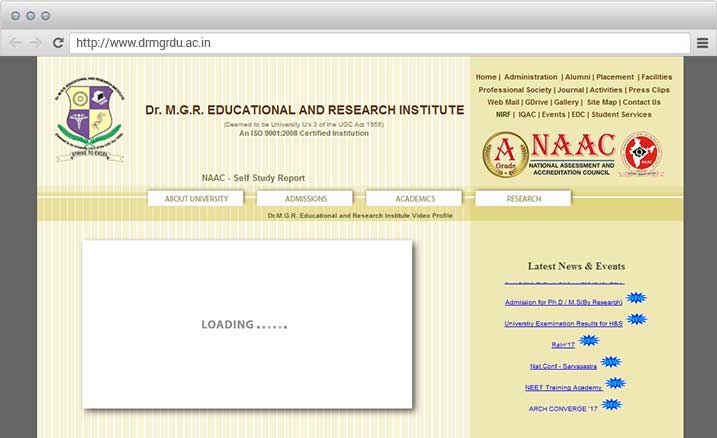Viewport: 717px width, 438px height.
Task: Click the gold A Grade badge
Action: (x=505, y=155)
